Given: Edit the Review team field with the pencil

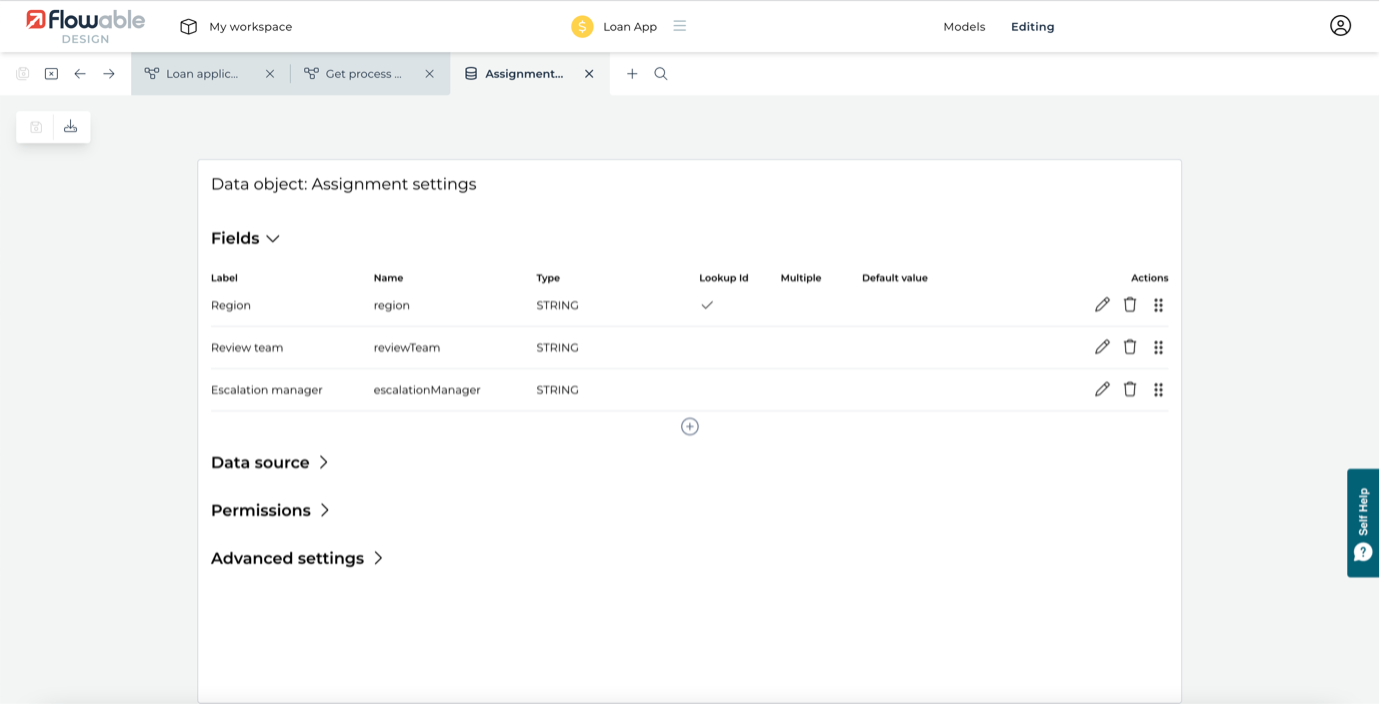Looking at the screenshot, I should pos(1102,347).
